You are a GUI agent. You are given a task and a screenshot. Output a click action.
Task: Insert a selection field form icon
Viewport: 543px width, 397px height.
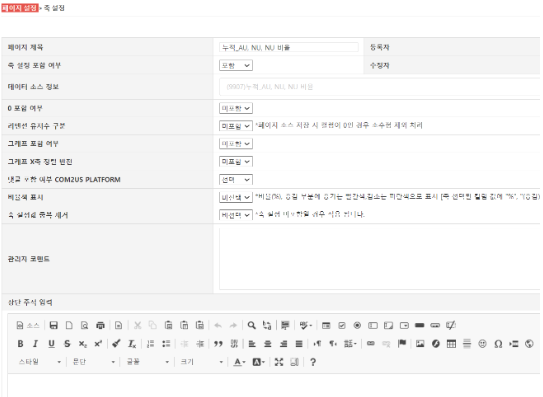click(404, 325)
